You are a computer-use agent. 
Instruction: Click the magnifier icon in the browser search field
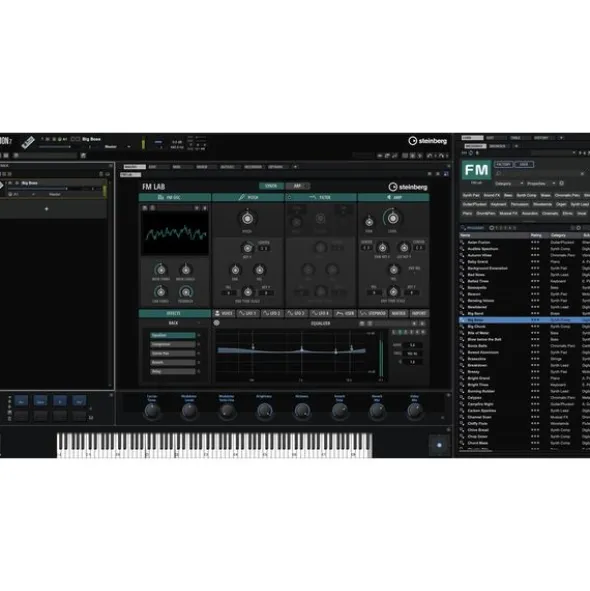pos(499,173)
